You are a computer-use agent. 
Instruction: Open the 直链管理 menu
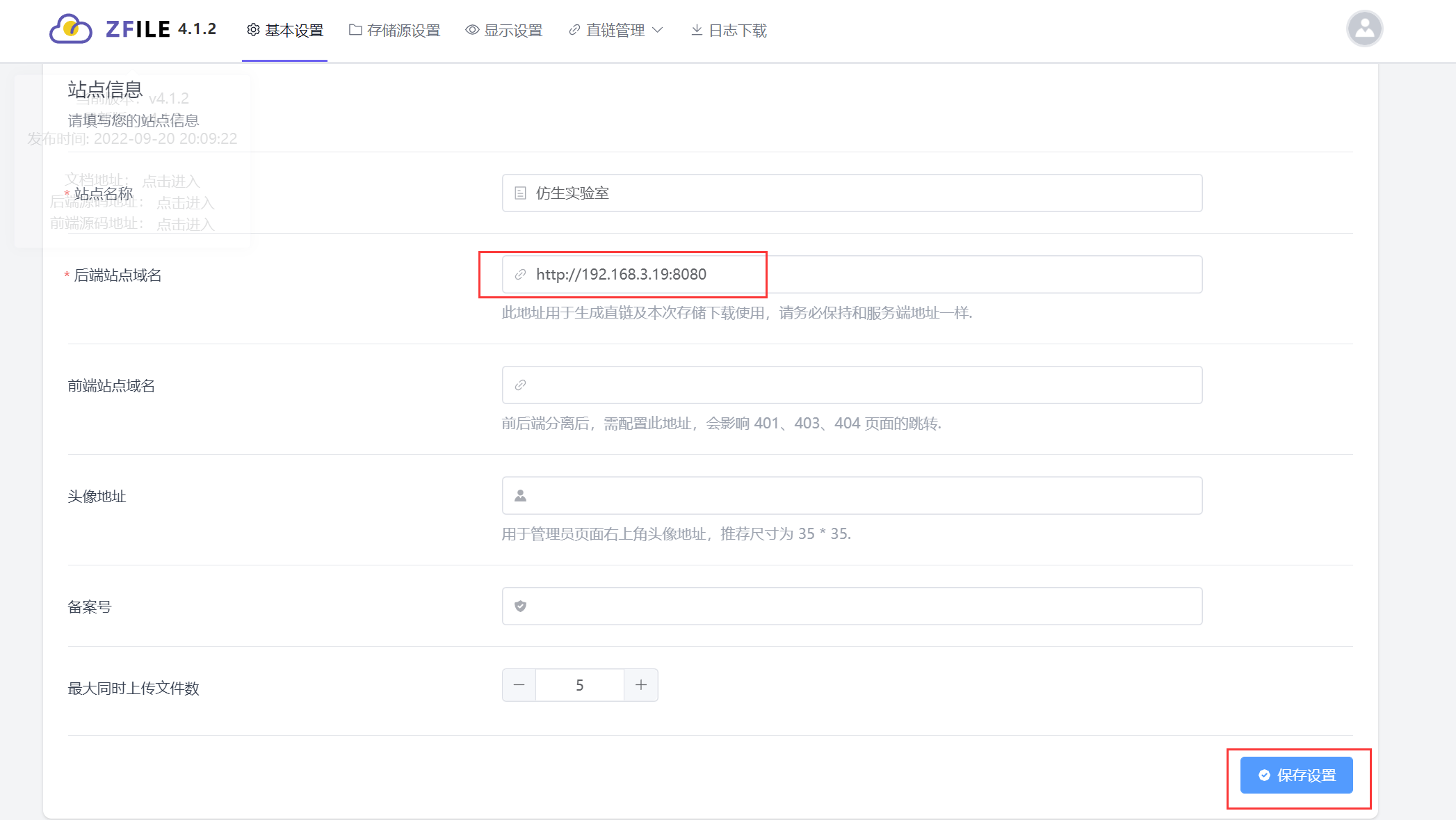[x=616, y=31]
